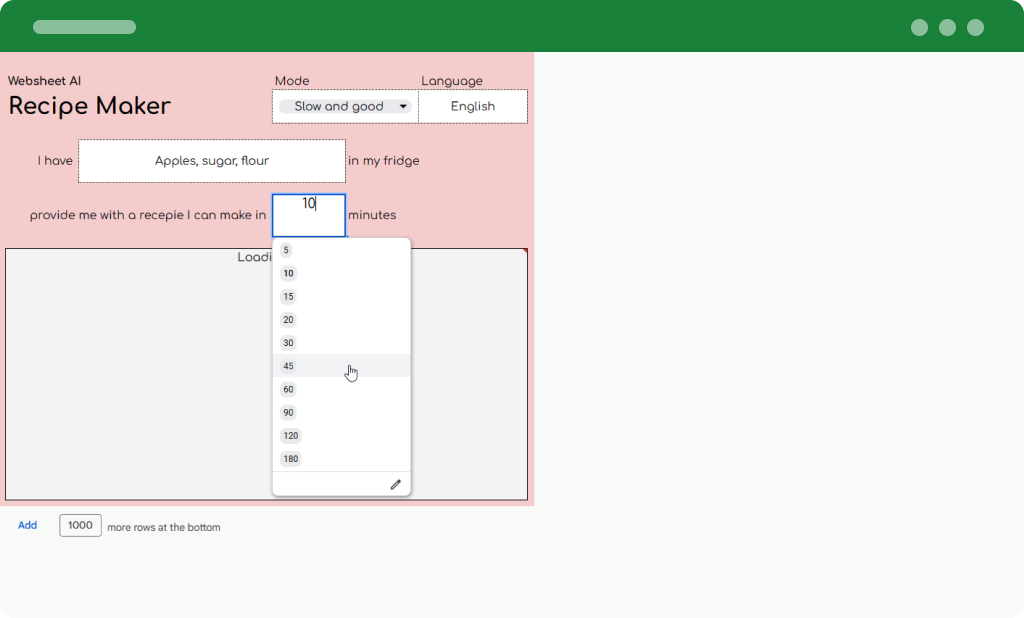Select the Slow and good mode chip
The image size is (1024, 618).
[338, 106]
